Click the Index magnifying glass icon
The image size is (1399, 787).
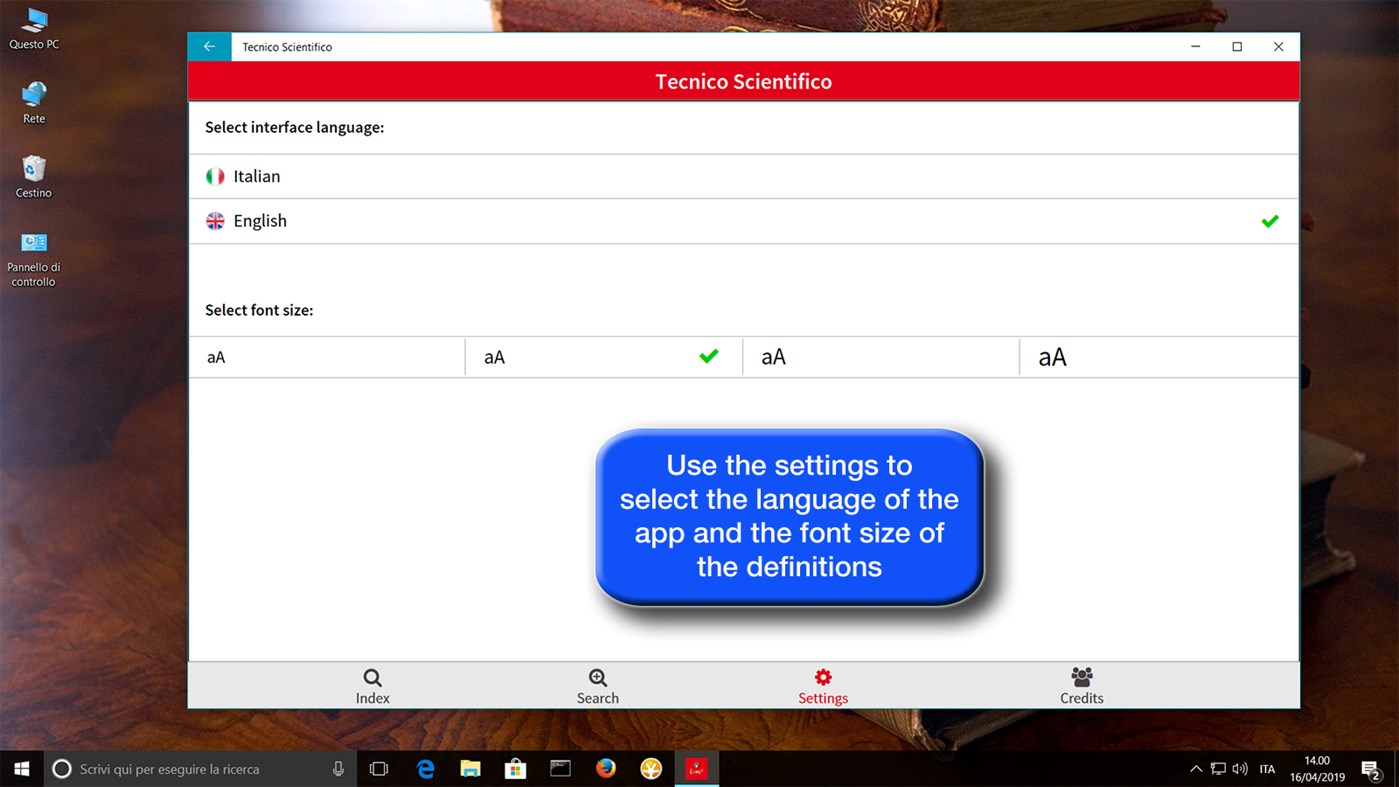(372, 676)
